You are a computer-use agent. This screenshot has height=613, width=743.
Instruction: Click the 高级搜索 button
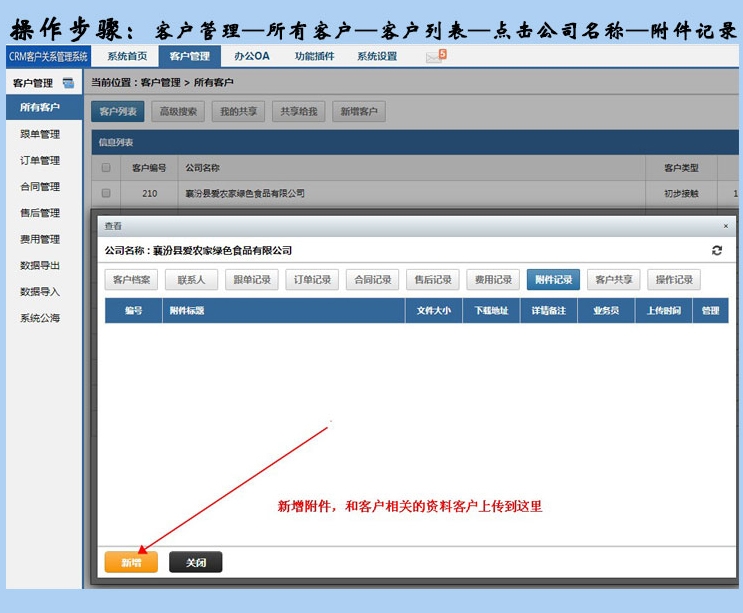pyautogui.click(x=178, y=111)
